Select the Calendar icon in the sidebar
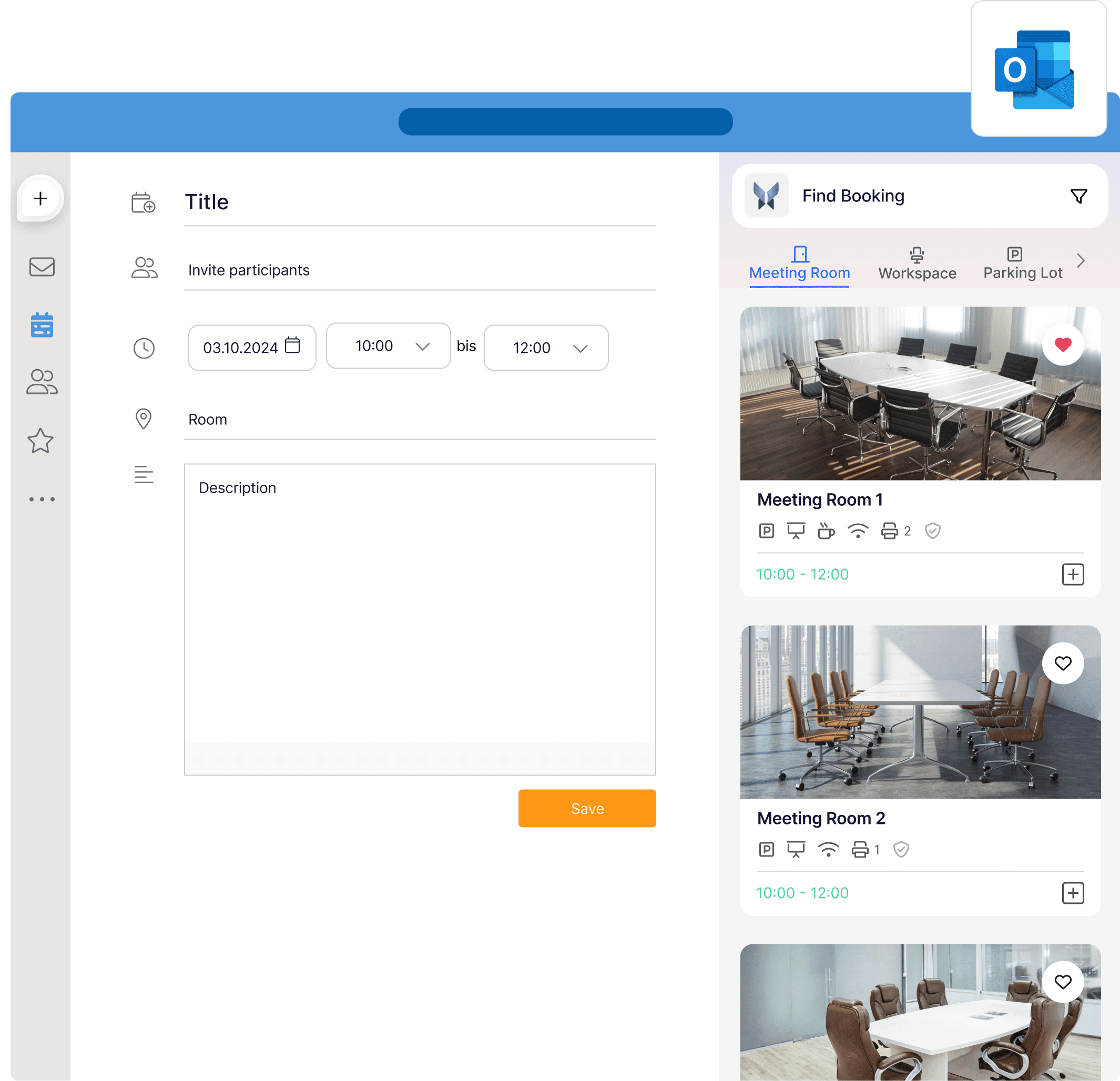Image resolution: width=1120 pixels, height=1081 pixels. click(42, 324)
